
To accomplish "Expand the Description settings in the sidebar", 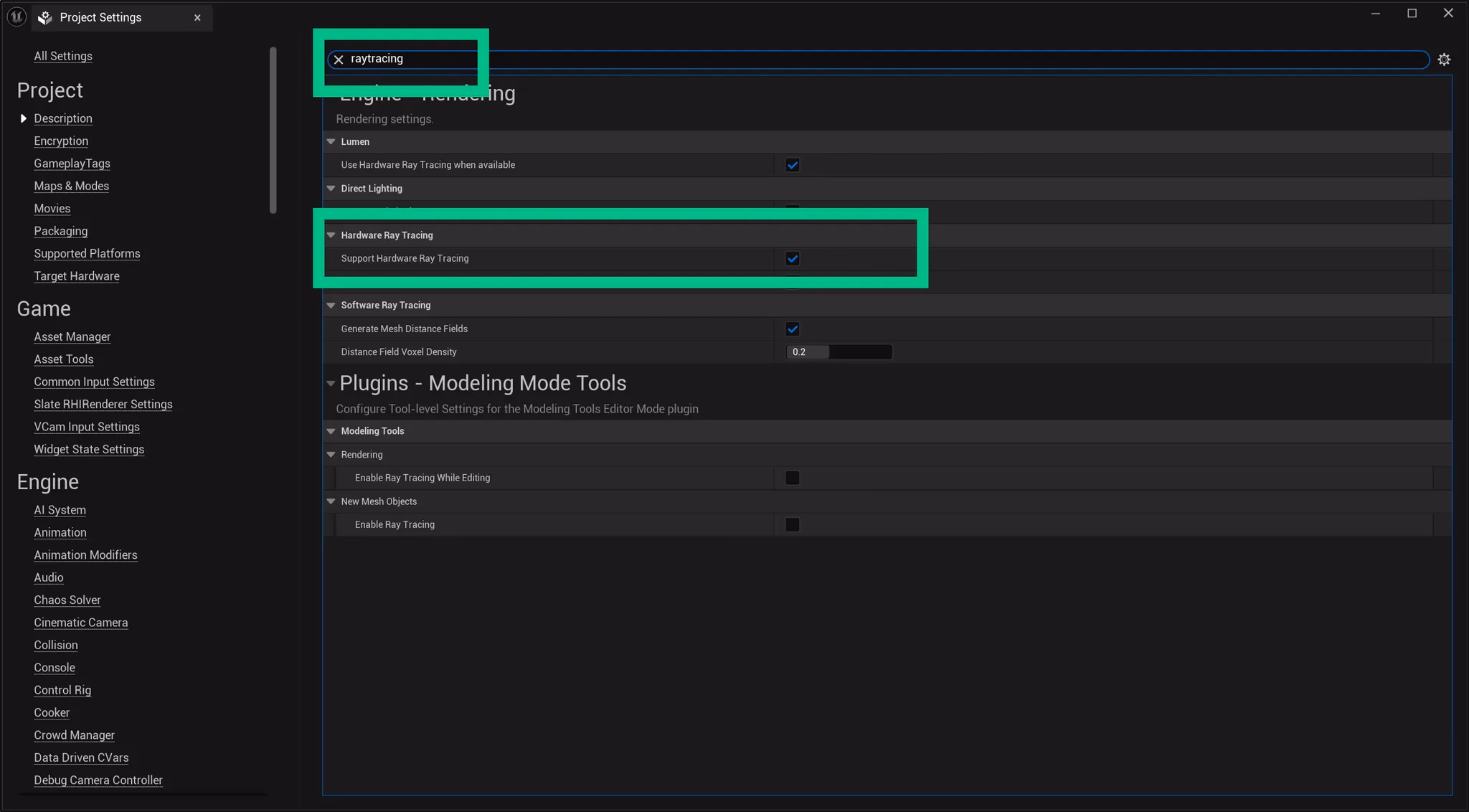I will coord(23,118).
